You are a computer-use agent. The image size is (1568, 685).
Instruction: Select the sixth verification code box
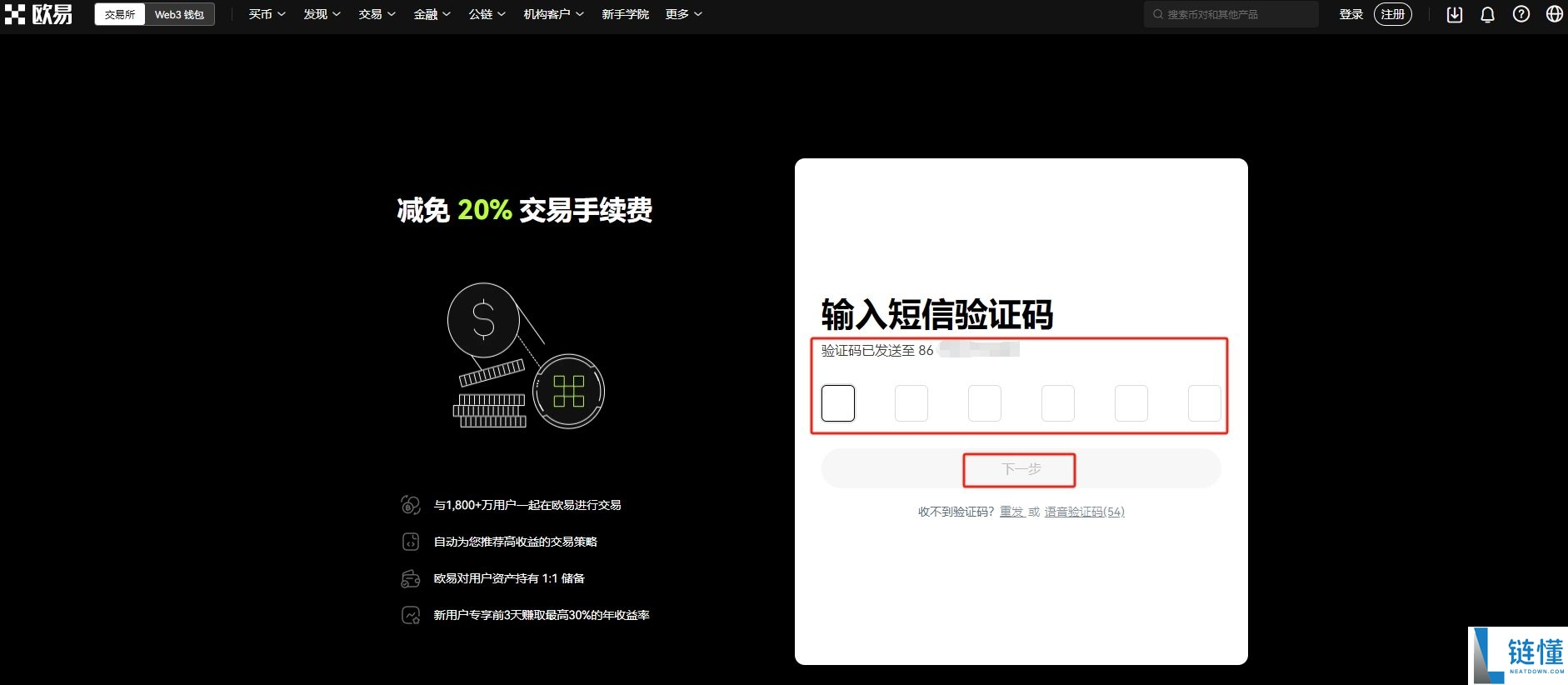point(1205,403)
